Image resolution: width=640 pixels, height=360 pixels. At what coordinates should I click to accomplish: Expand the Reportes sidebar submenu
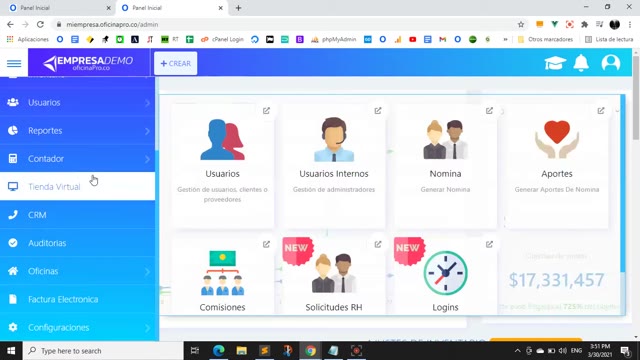pyautogui.click(x=78, y=131)
